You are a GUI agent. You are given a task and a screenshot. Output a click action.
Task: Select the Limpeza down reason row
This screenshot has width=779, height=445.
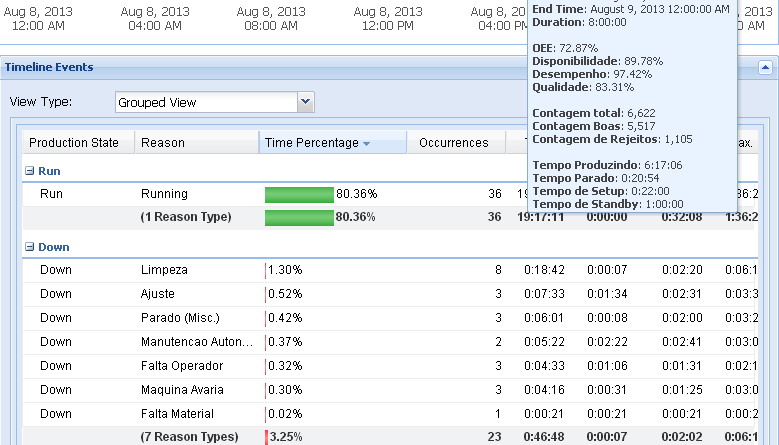coord(164,270)
